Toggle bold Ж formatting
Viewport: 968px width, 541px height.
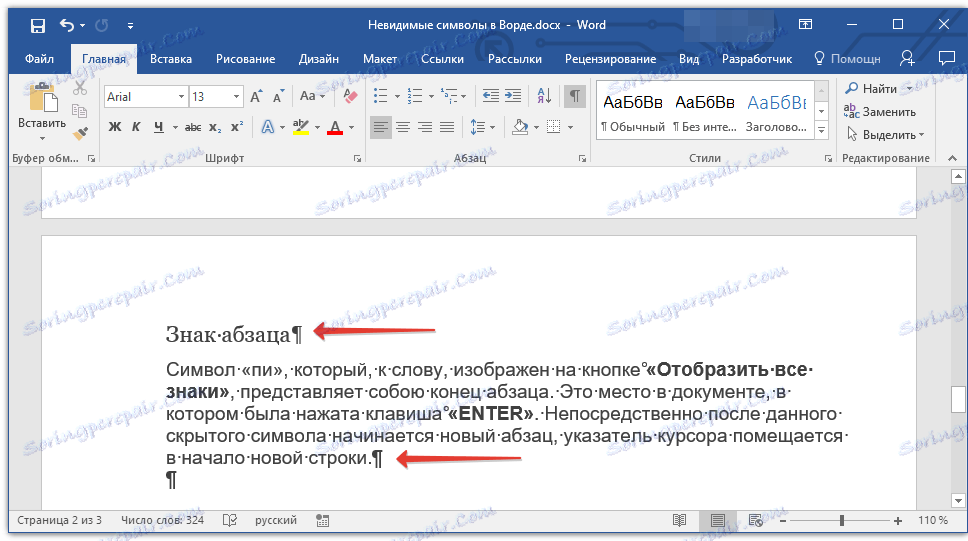pos(115,127)
